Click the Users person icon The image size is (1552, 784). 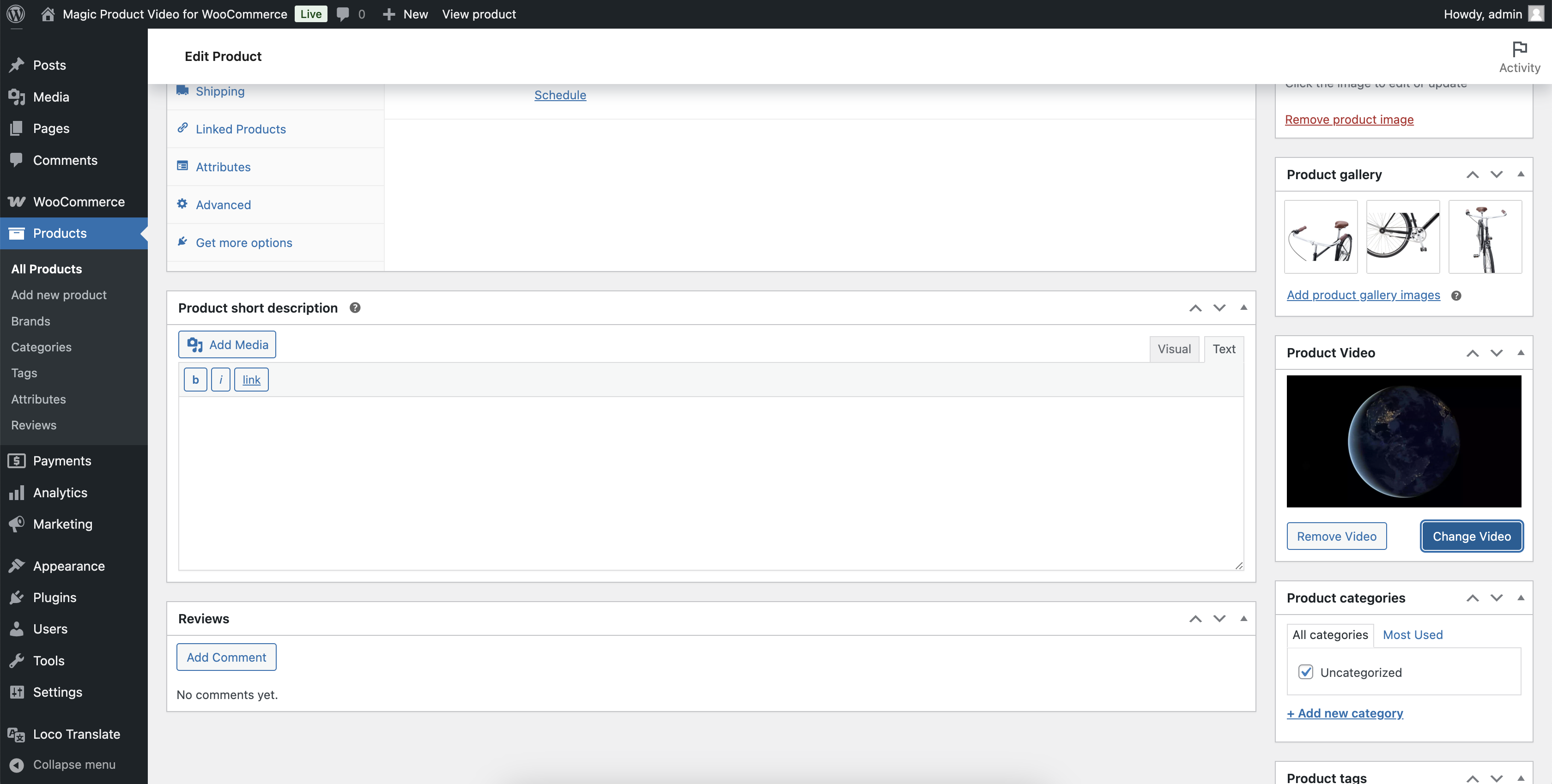[17, 629]
